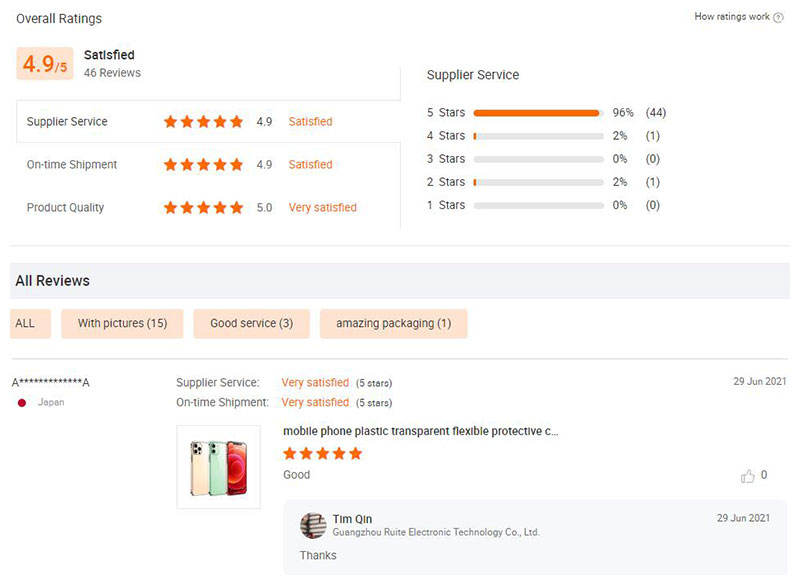Viewport: 800px width, 584px height.
Task: Click the On-time Shipment star icons
Action: click(203, 165)
